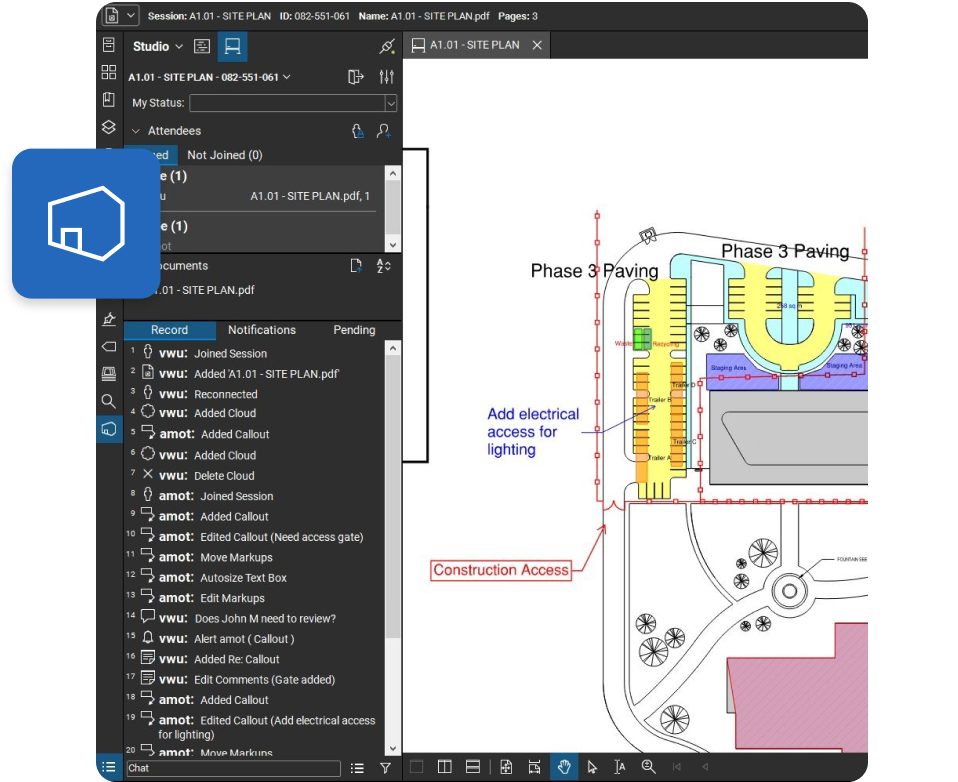The width and height of the screenshot is (958, 782).
Task: Click record entry 'amot: Autosize Text Box'
Action: click(222, 577)
